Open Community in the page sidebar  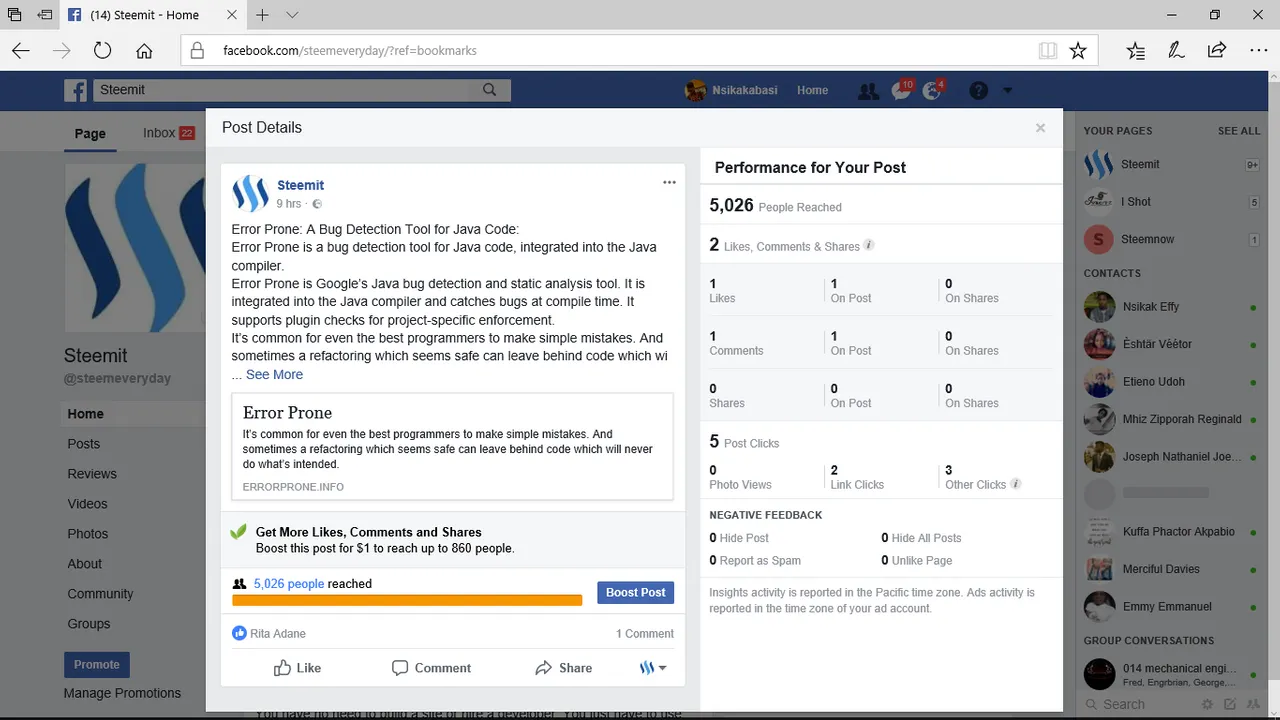100,594
